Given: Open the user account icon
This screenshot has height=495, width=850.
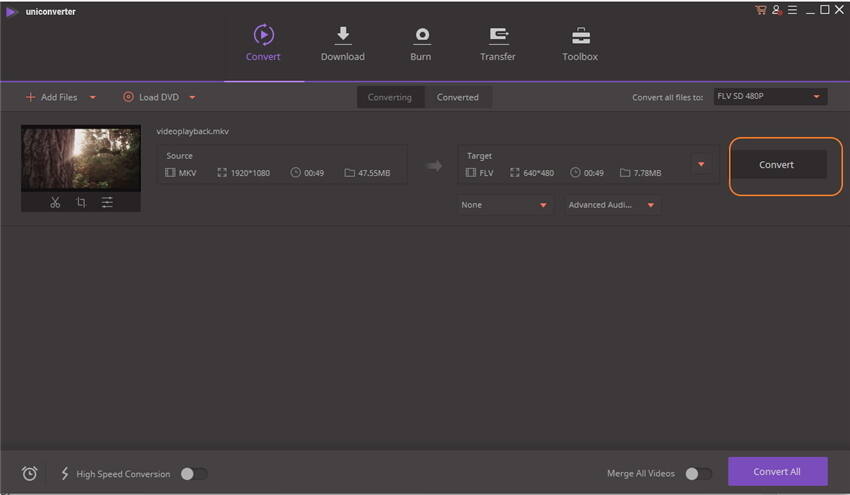Looking at the screenshot, I should point(777,10).
